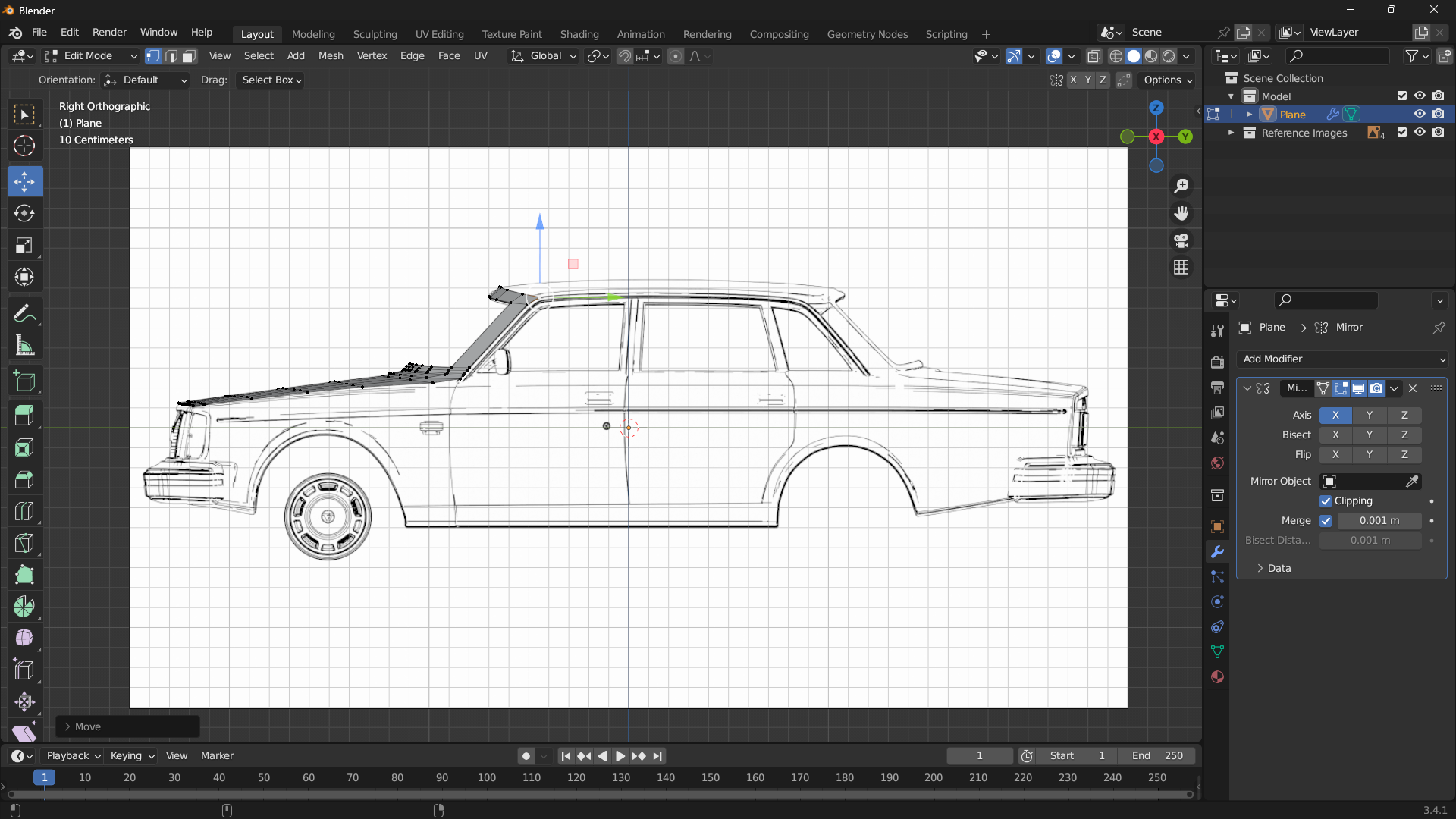This screenshot has height=819, width=1456.
Task: Activate the Annotate pencil tool
Action: point(24,313)
